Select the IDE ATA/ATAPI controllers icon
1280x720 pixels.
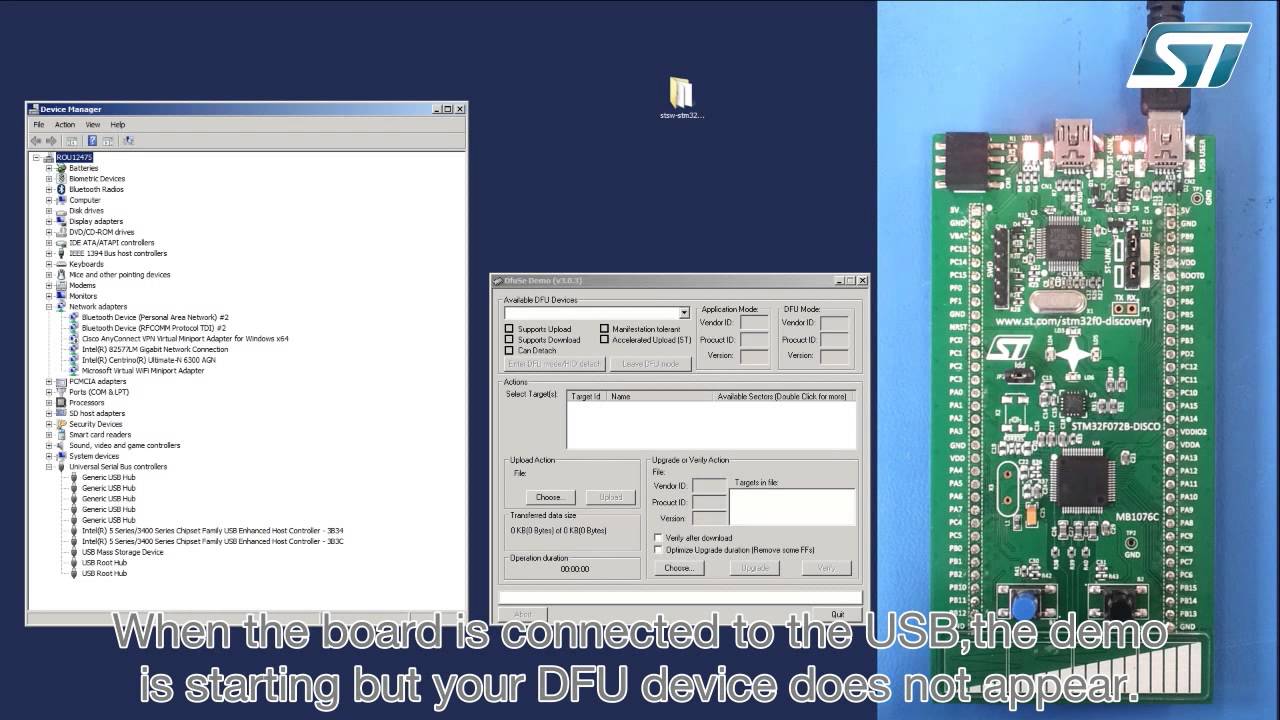click(x=61, y=243)
